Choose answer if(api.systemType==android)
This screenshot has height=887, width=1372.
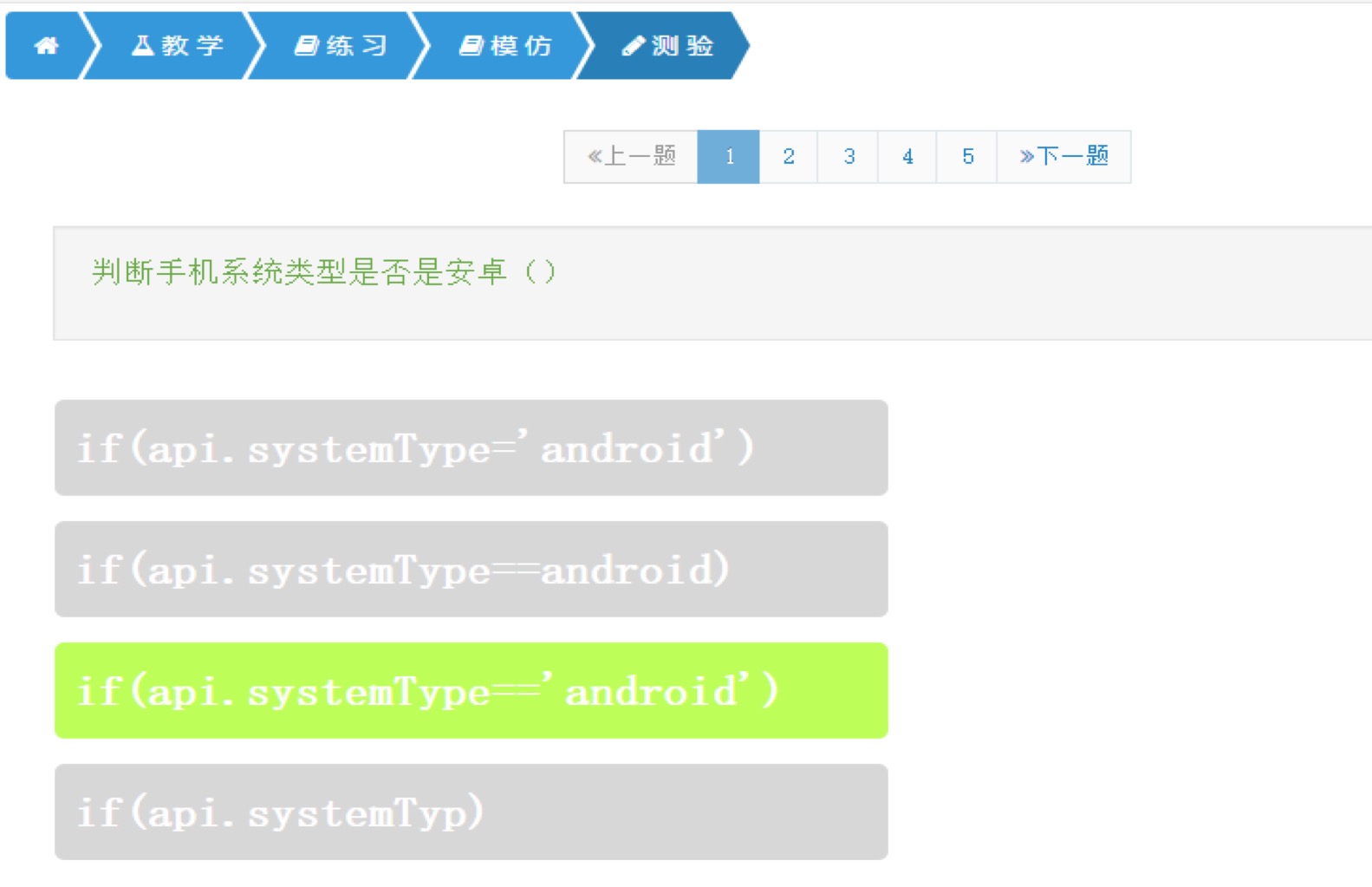click(471, 569)
